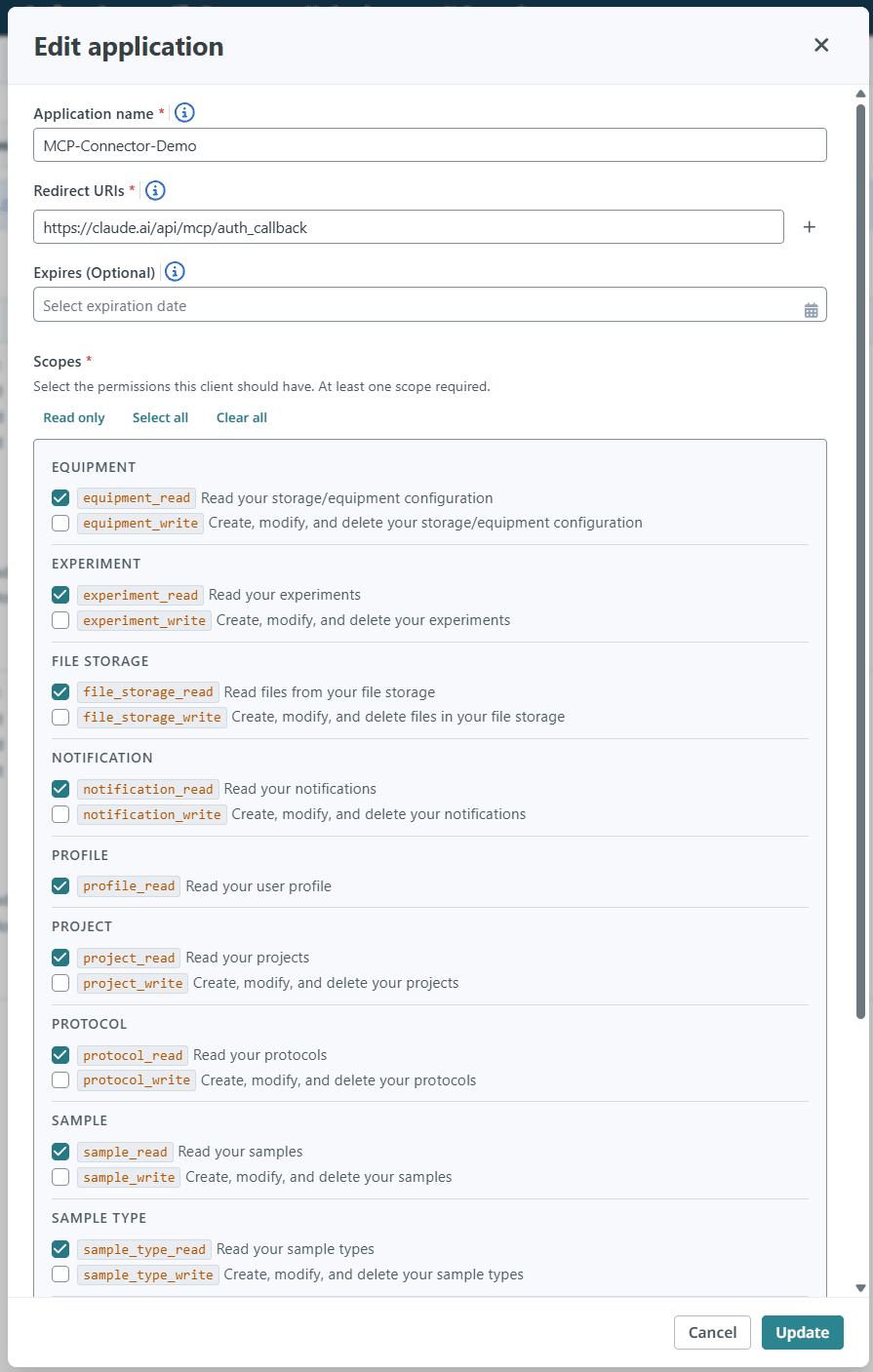Toggle notification_read checkbox
873x1372 pixels.
point(60,789)
